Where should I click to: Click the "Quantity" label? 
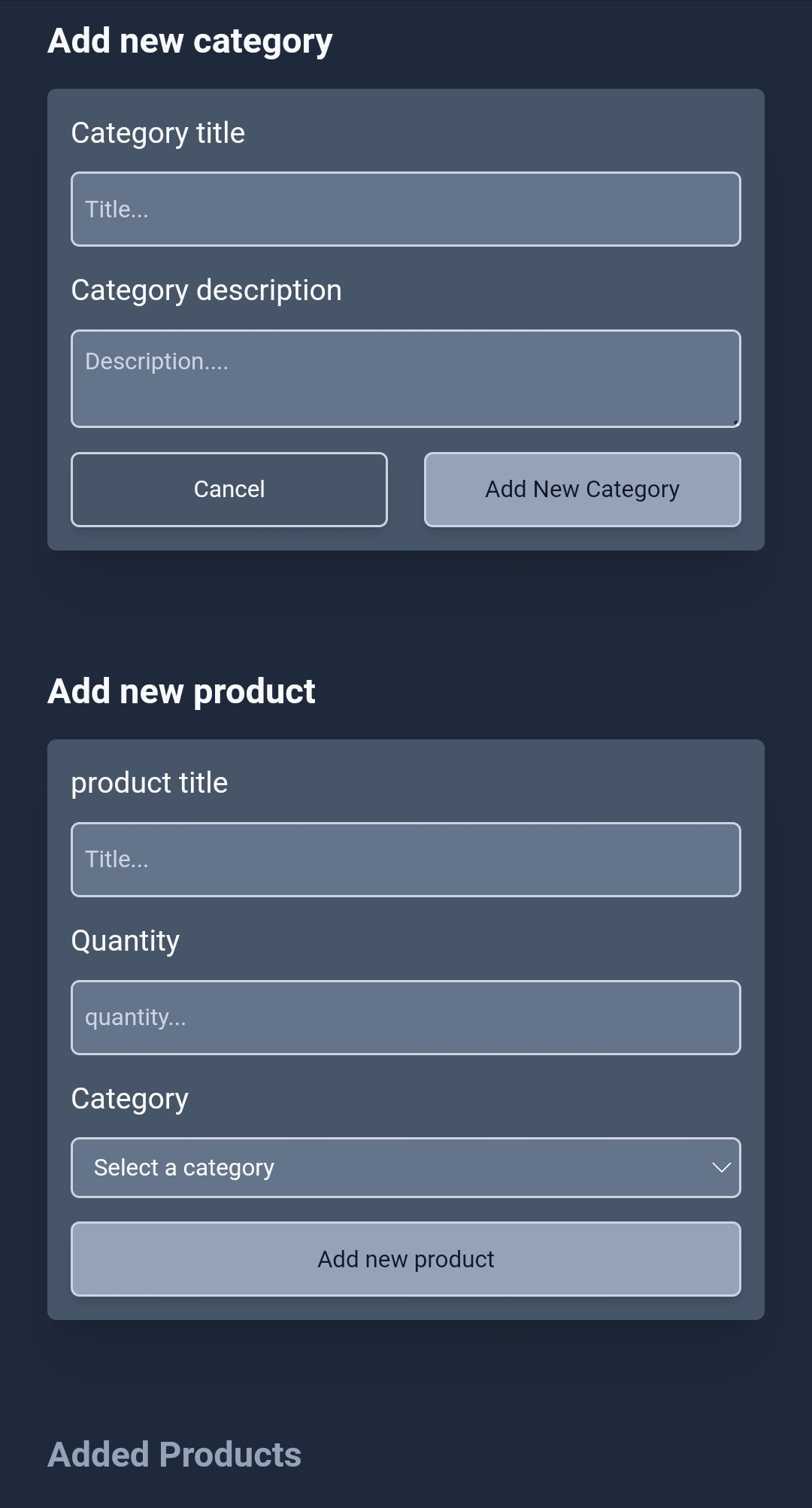pyautogui.click(x=126, y=941)
